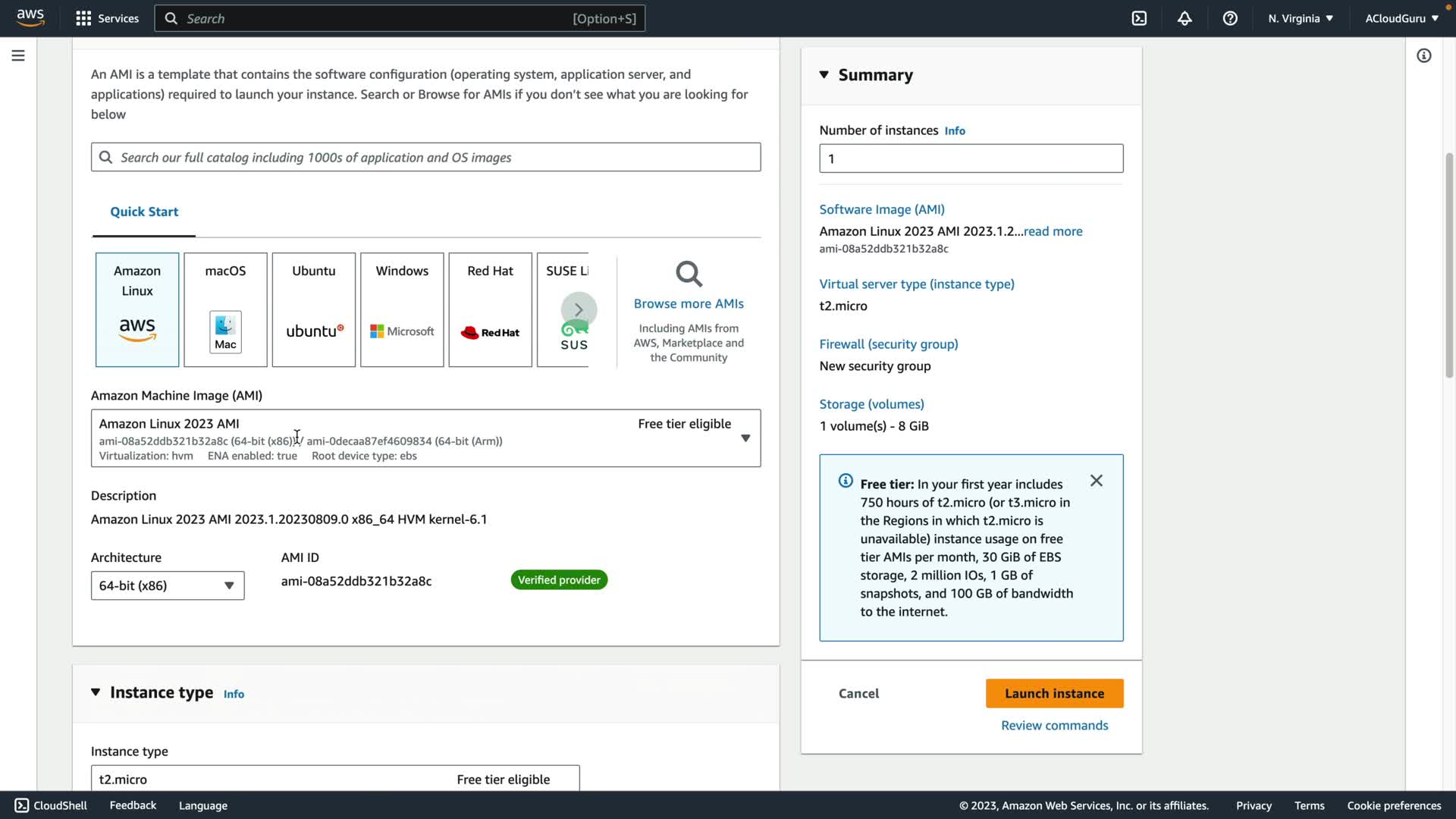Switch to the Quick Start tab

point(144,212)
